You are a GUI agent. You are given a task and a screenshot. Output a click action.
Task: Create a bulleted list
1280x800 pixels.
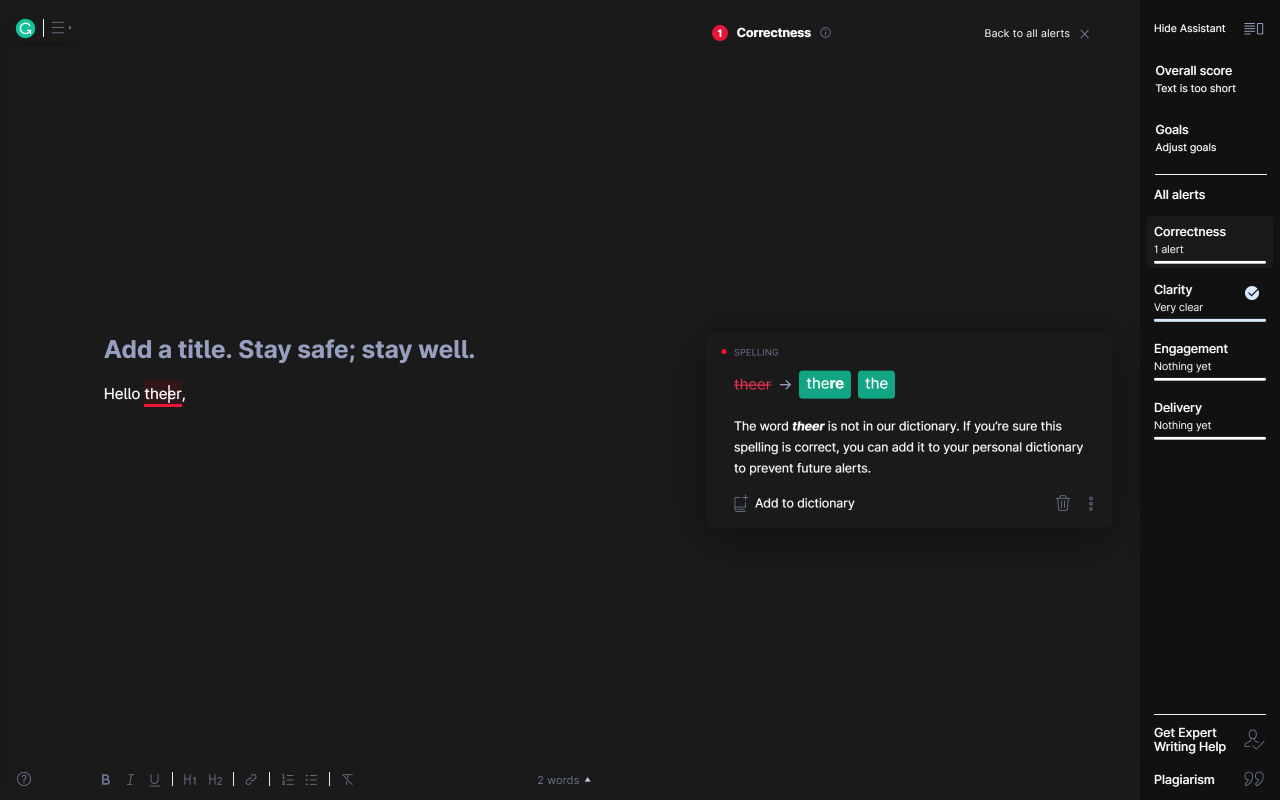[x=311, y=779]
